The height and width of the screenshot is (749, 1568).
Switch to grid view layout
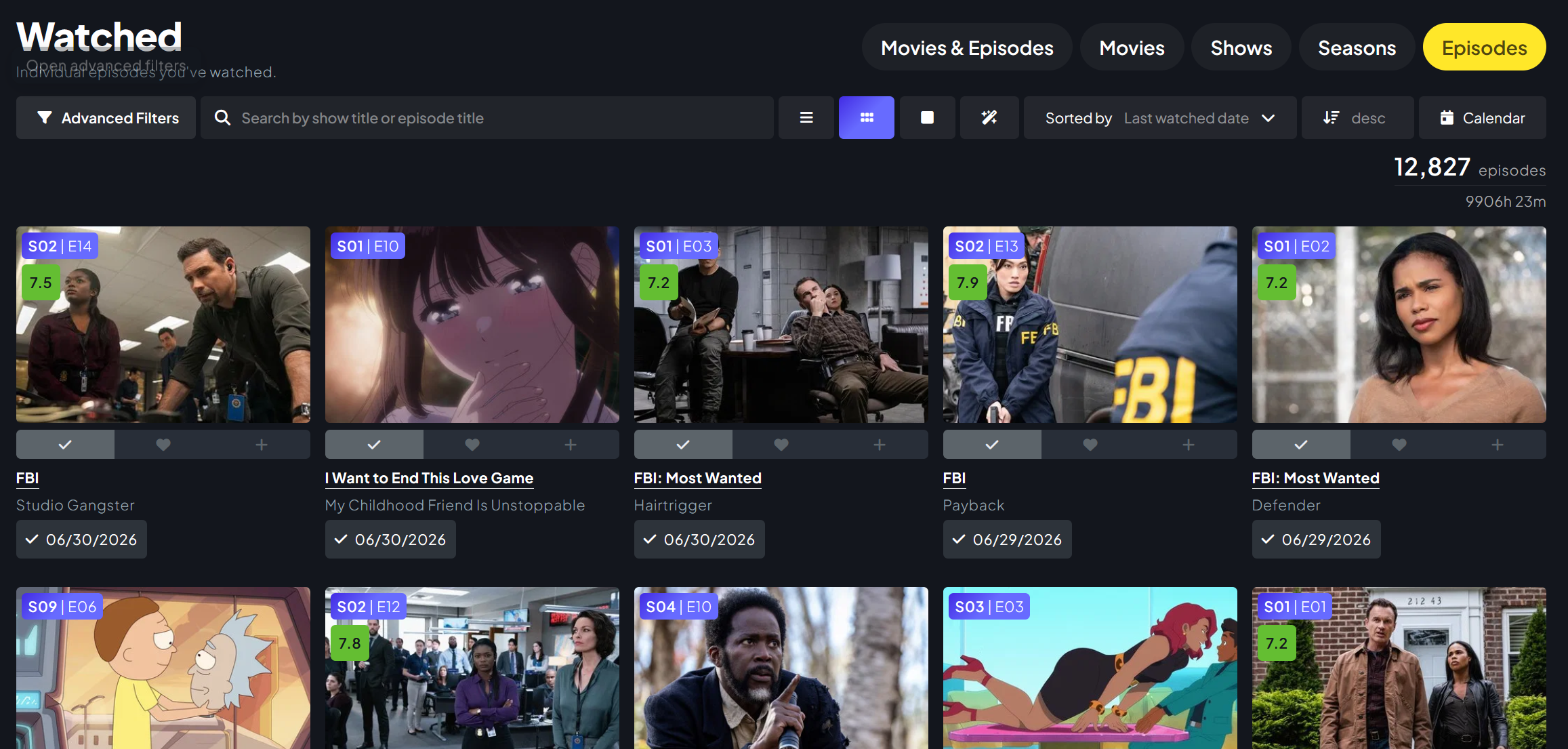[867, 118]
